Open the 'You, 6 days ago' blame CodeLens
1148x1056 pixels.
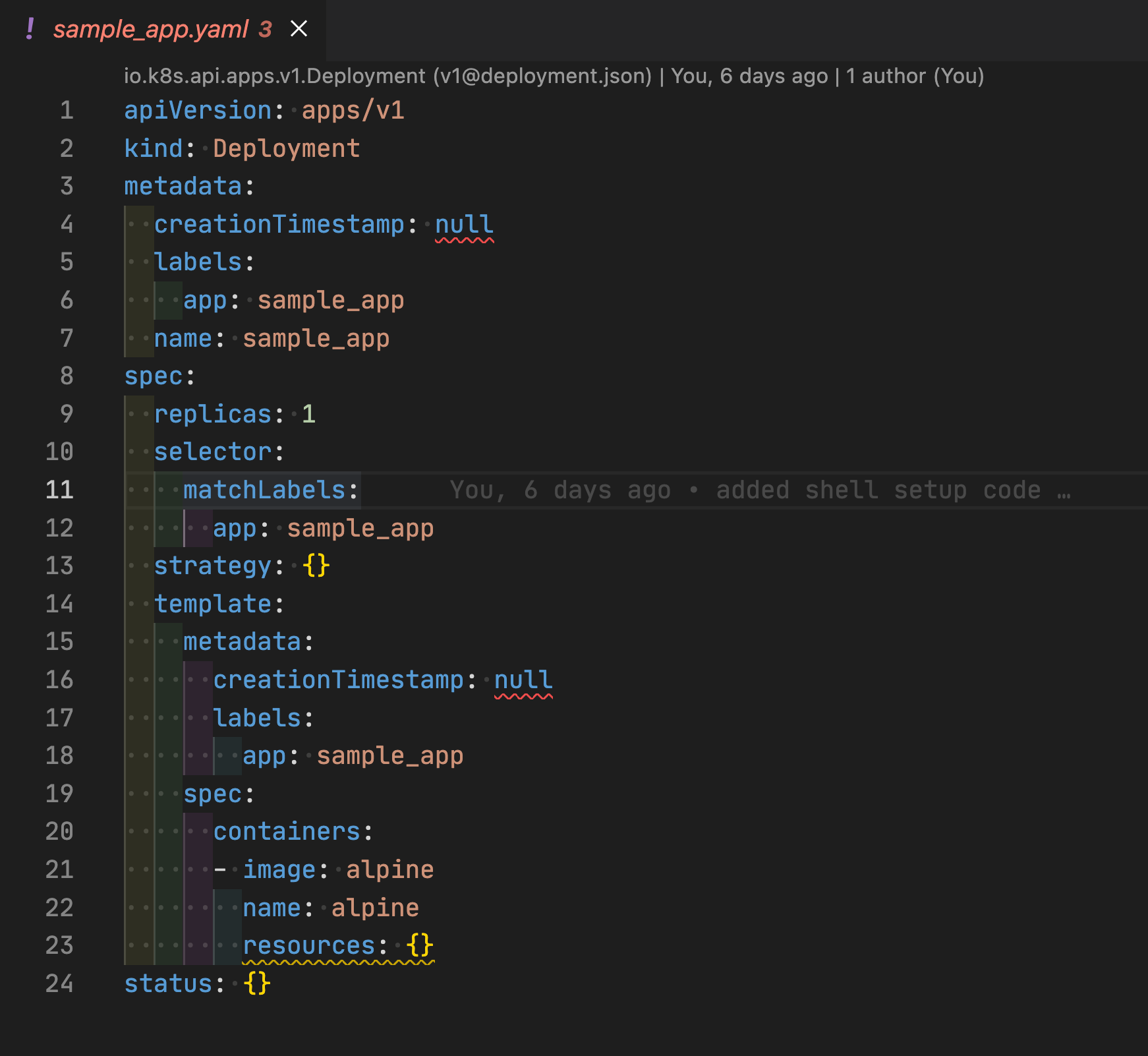tap(749, 76)
